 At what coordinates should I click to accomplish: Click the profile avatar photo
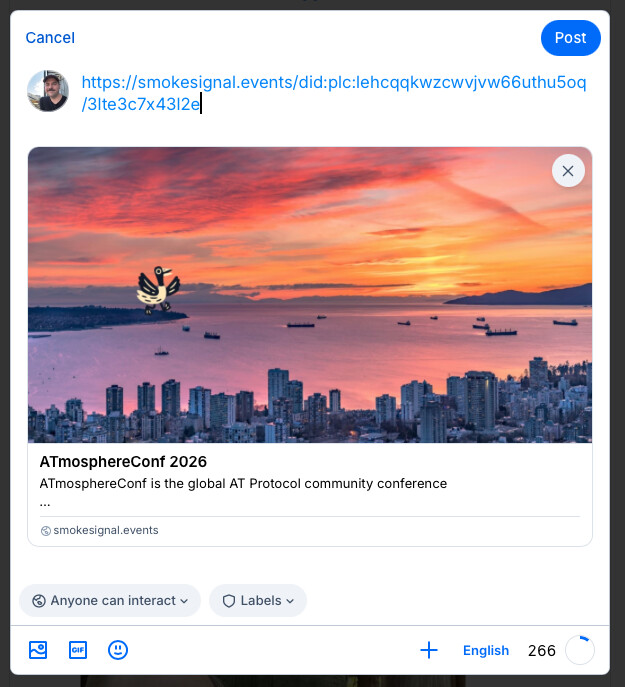(x=48, y=91)
